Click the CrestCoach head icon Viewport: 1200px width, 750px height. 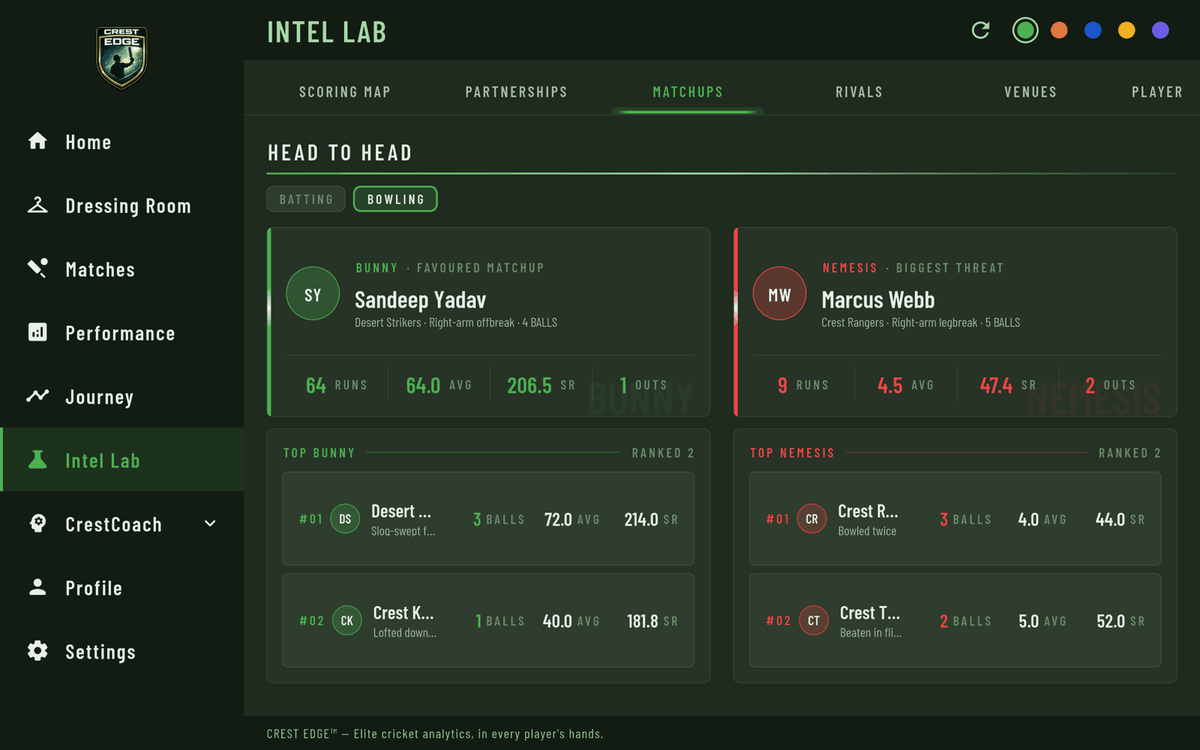tap(38, 524)
